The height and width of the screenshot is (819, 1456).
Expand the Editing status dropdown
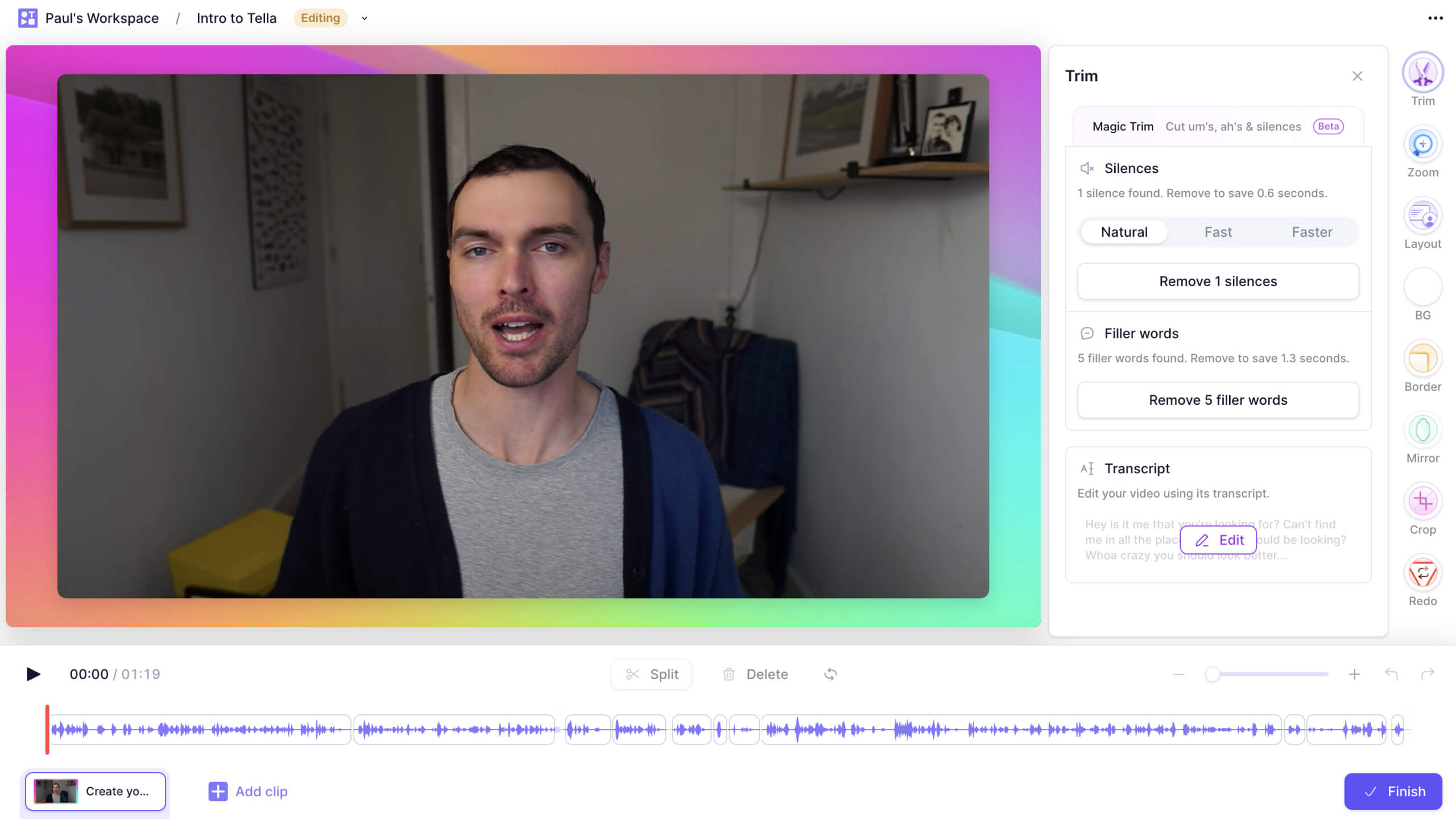tap(363, 18)
